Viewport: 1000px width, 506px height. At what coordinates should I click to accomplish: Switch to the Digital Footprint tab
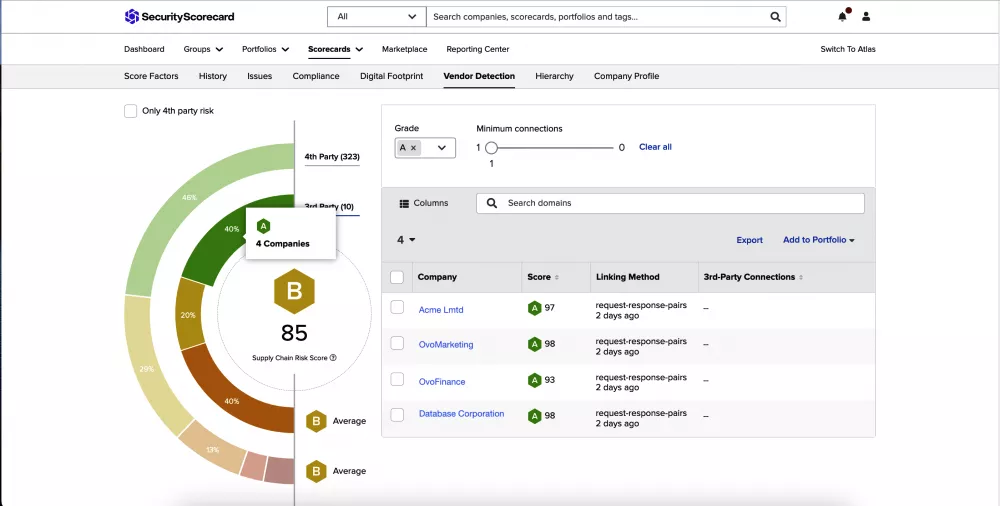click(x=392, y=76)
